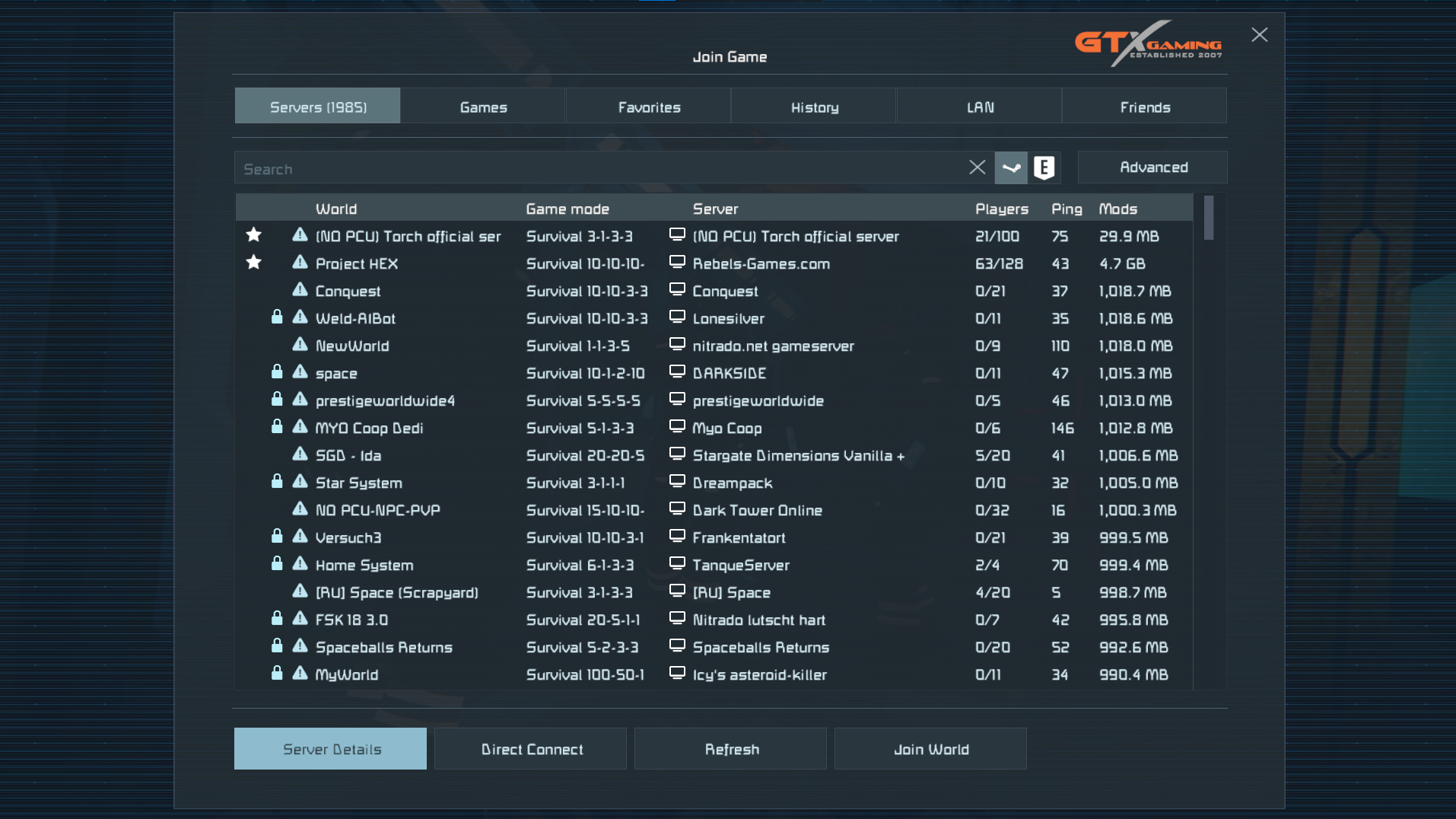Click the star beside Torch official server
The width and height of the screenshot is (1456, 819).
(x=254, y=235)
